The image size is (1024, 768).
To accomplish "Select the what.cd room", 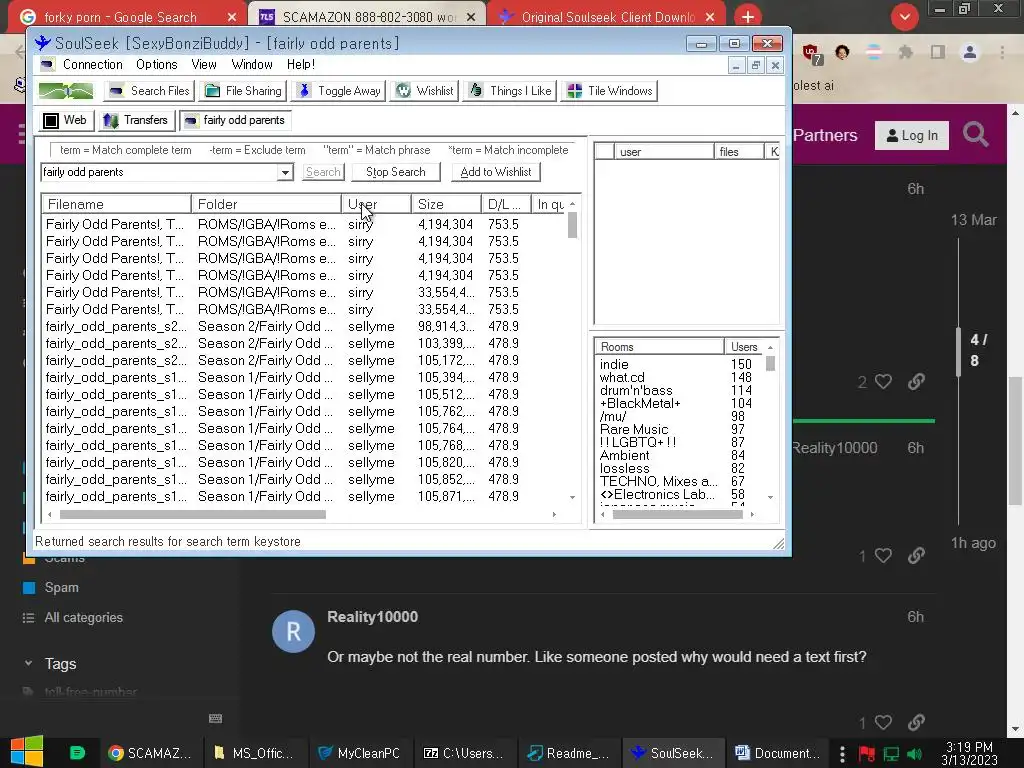I will (622, 377).
